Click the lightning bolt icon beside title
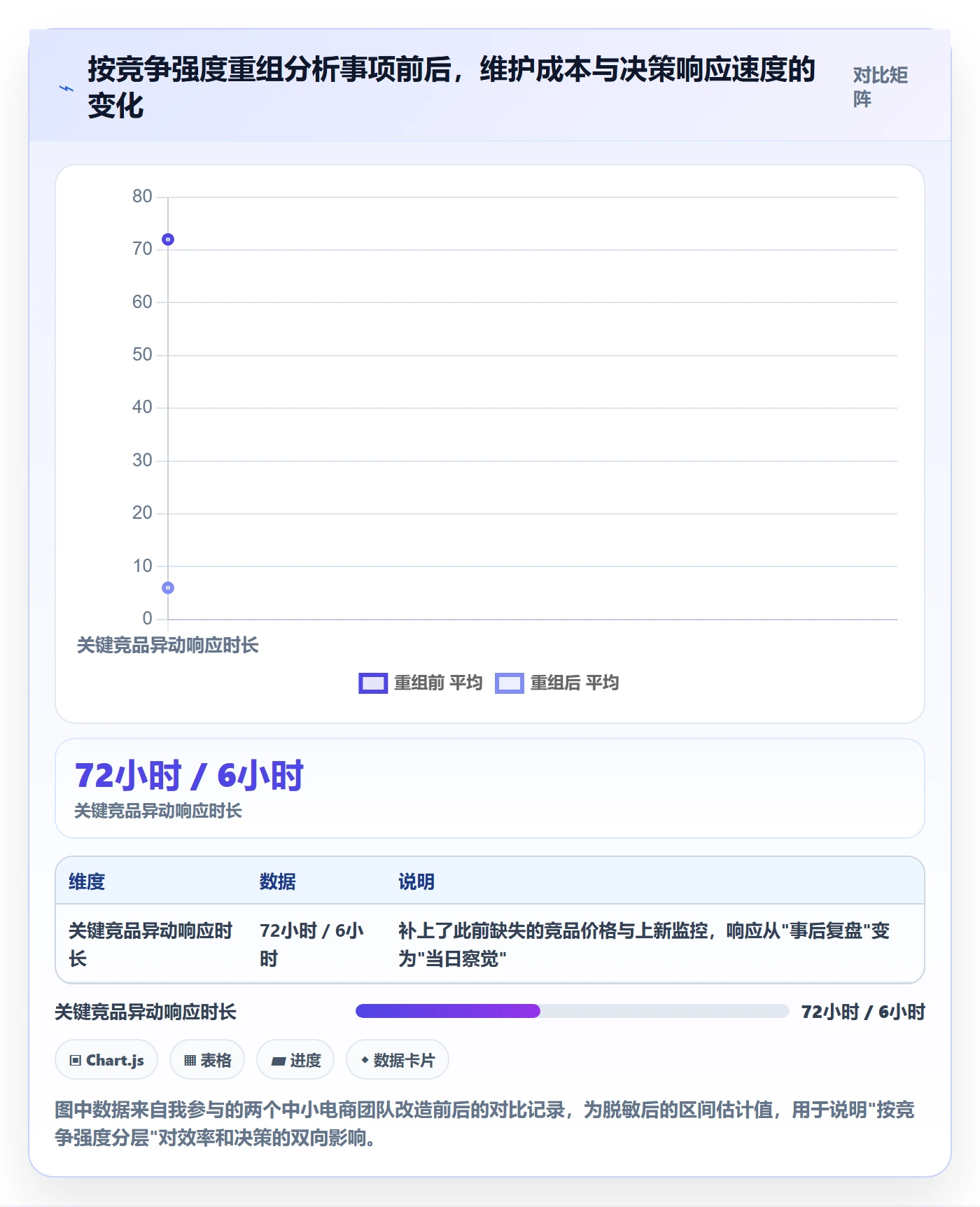The width and height of the screenshot is (980, 1207). 66,88
